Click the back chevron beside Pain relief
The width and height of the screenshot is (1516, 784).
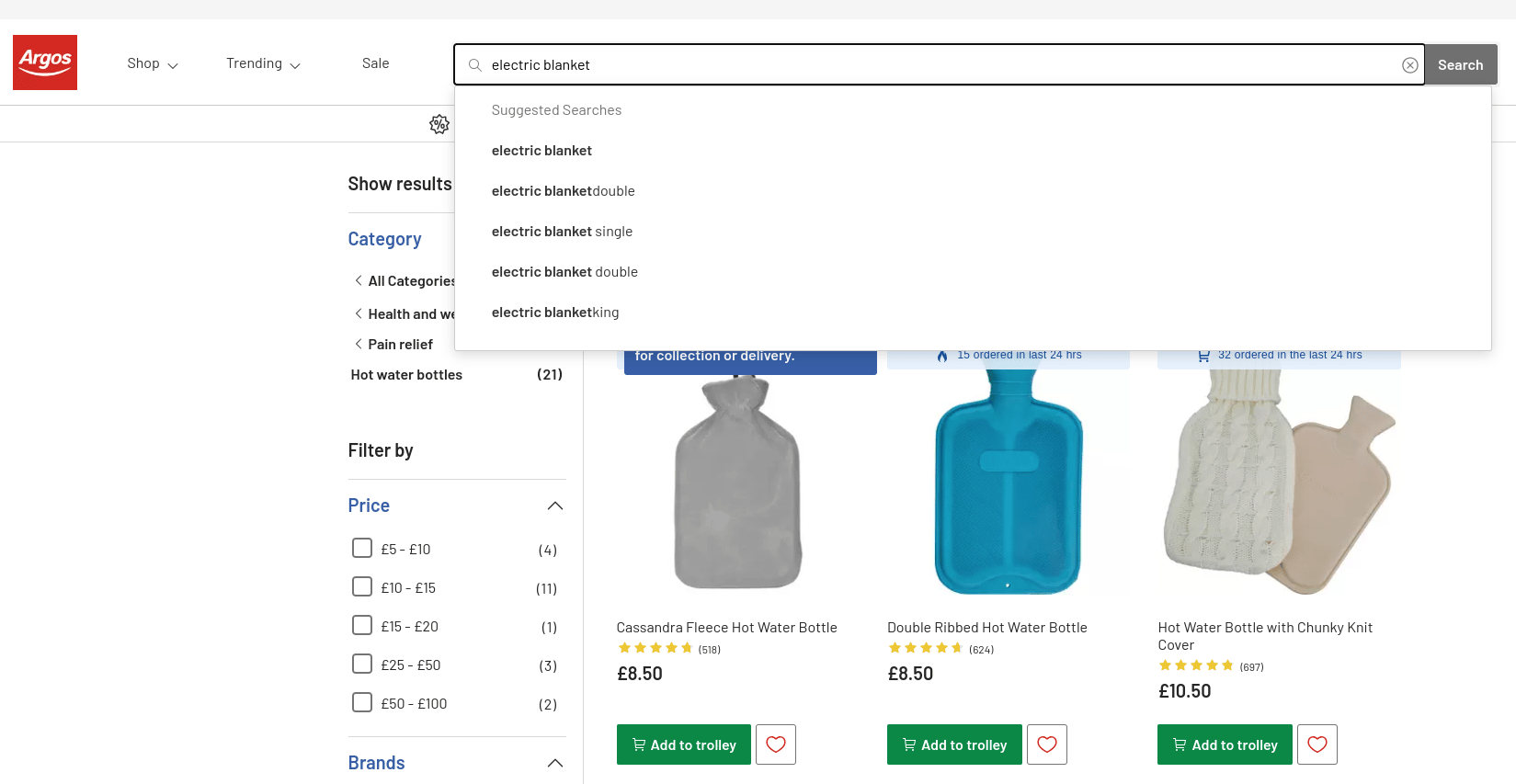pos(358,344)
